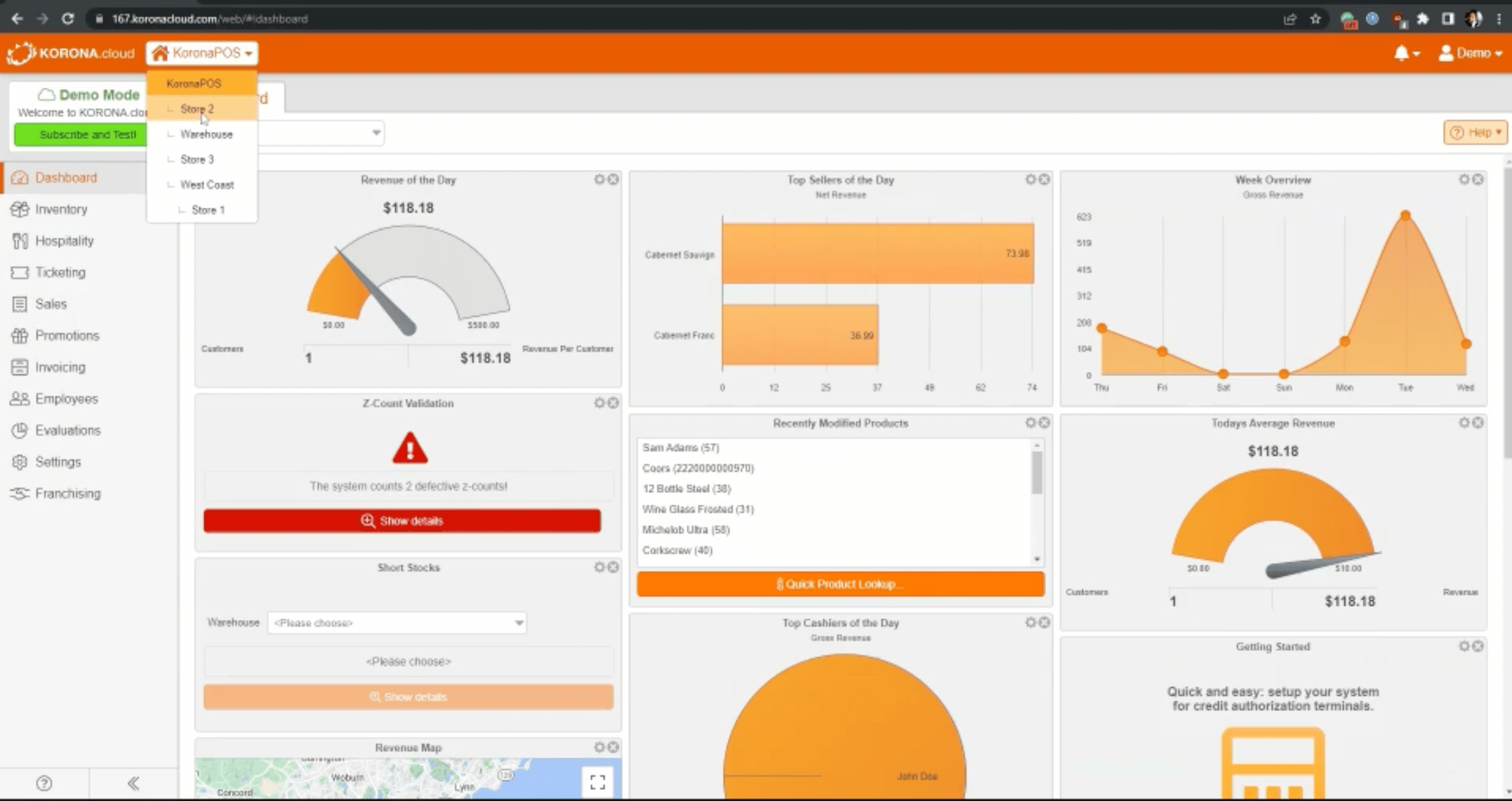This screenshot has width=1512, height=801.
Task: Open settings gear on Week Overview widget
Action: click(1464, 180)
